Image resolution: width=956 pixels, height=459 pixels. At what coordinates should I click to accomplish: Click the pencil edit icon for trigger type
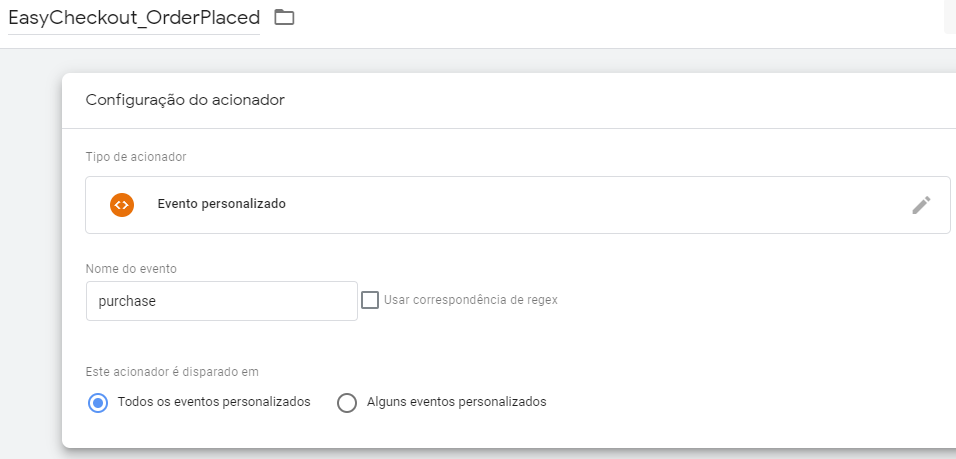click(921, 205)
